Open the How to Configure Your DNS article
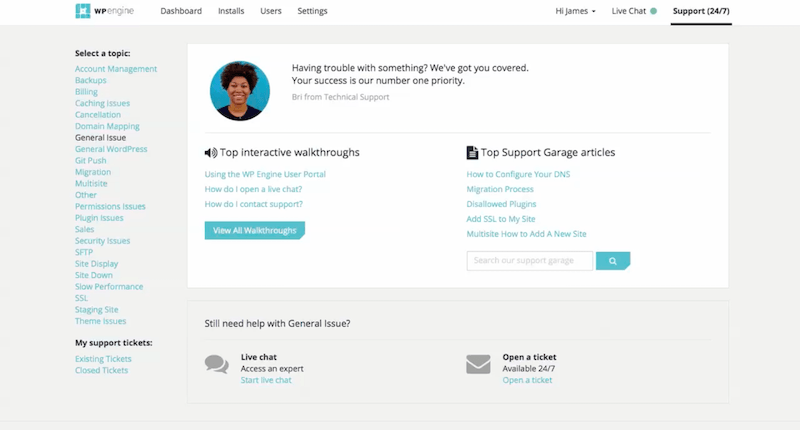Screen dimensions: 800x430 (x=518, y=174)
